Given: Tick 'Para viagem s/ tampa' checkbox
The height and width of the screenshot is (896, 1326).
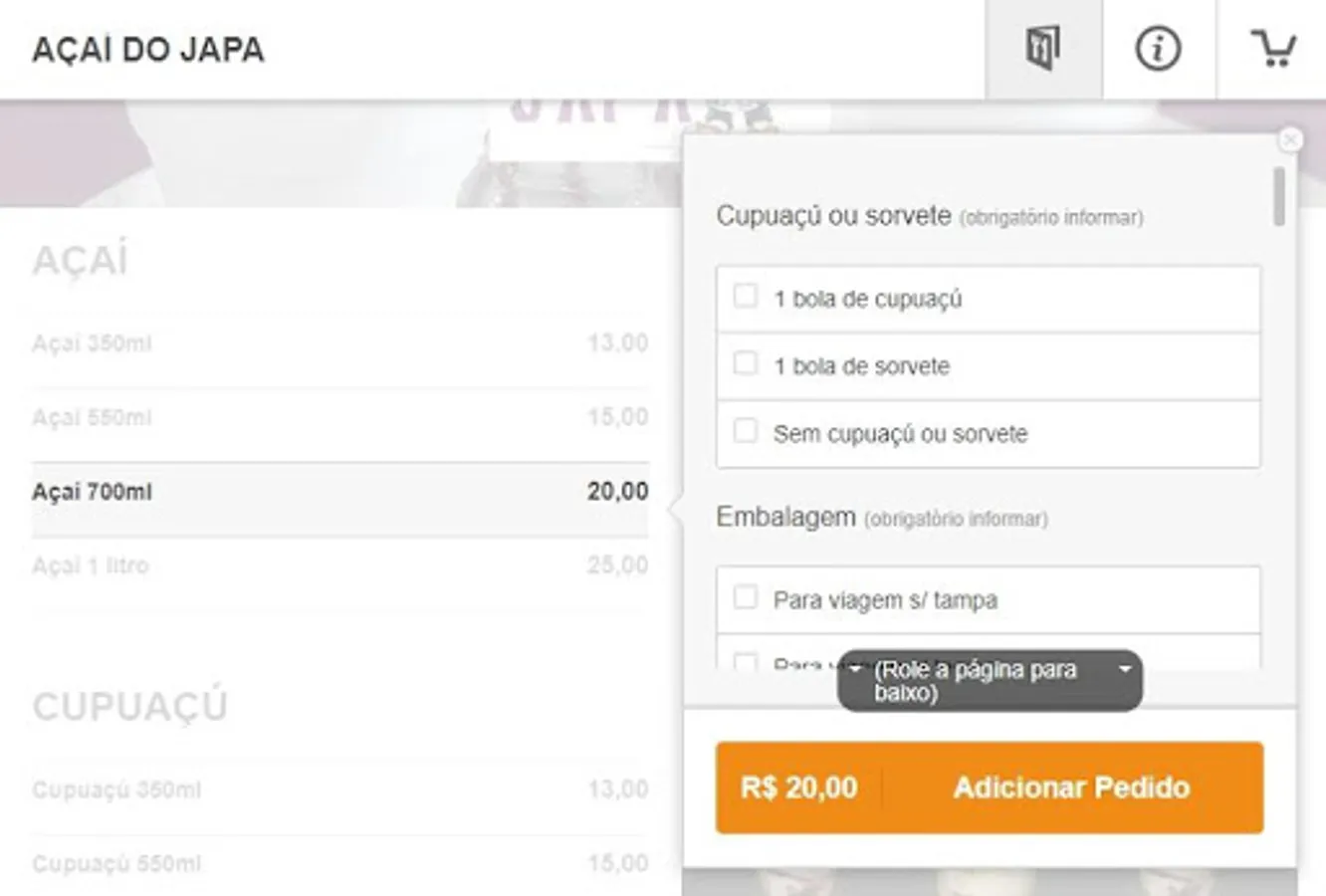Looking at the screenshot, I should (x=746, y=598).
